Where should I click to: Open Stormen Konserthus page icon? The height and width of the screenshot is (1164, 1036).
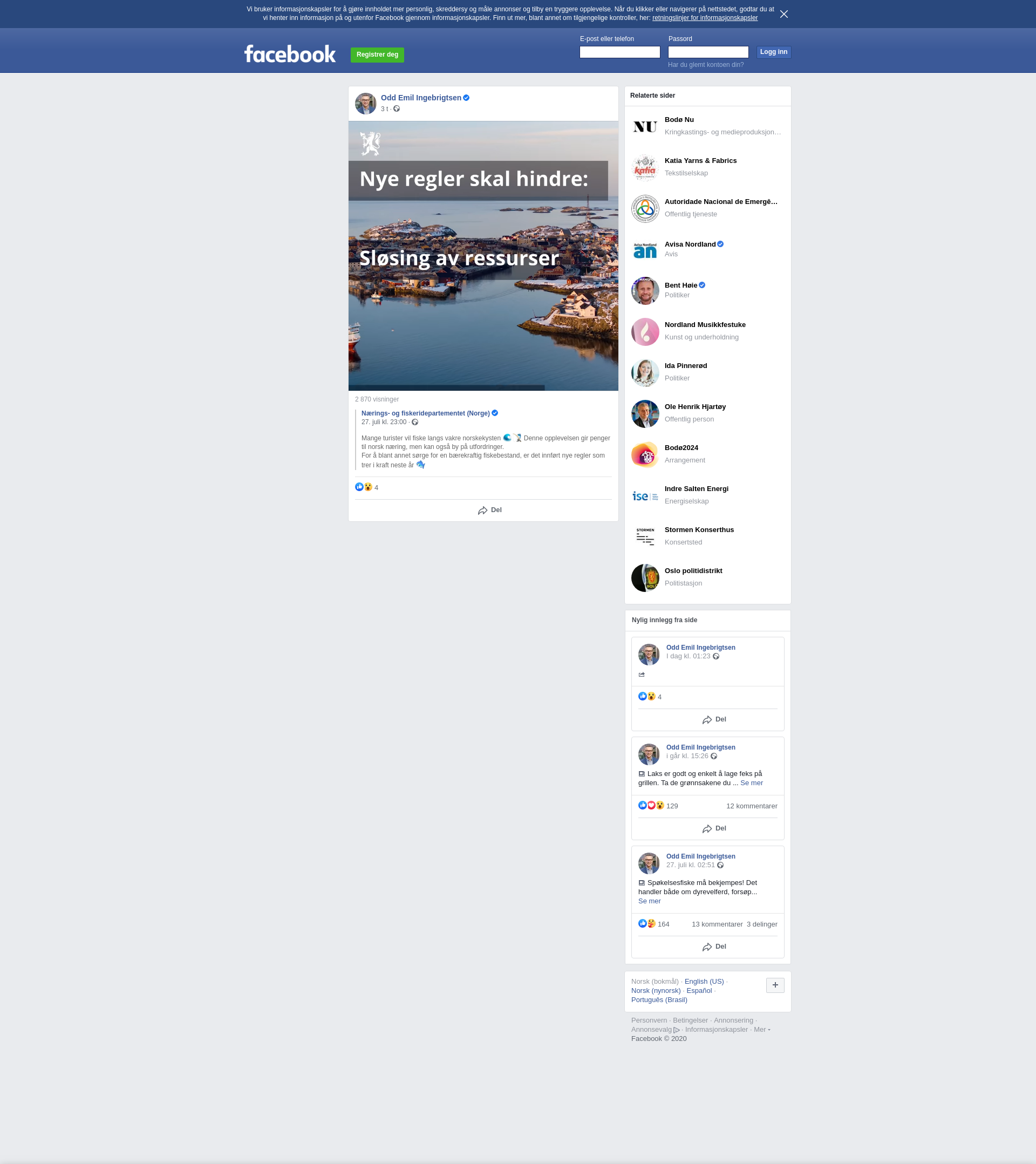click(x=645, y=536)
